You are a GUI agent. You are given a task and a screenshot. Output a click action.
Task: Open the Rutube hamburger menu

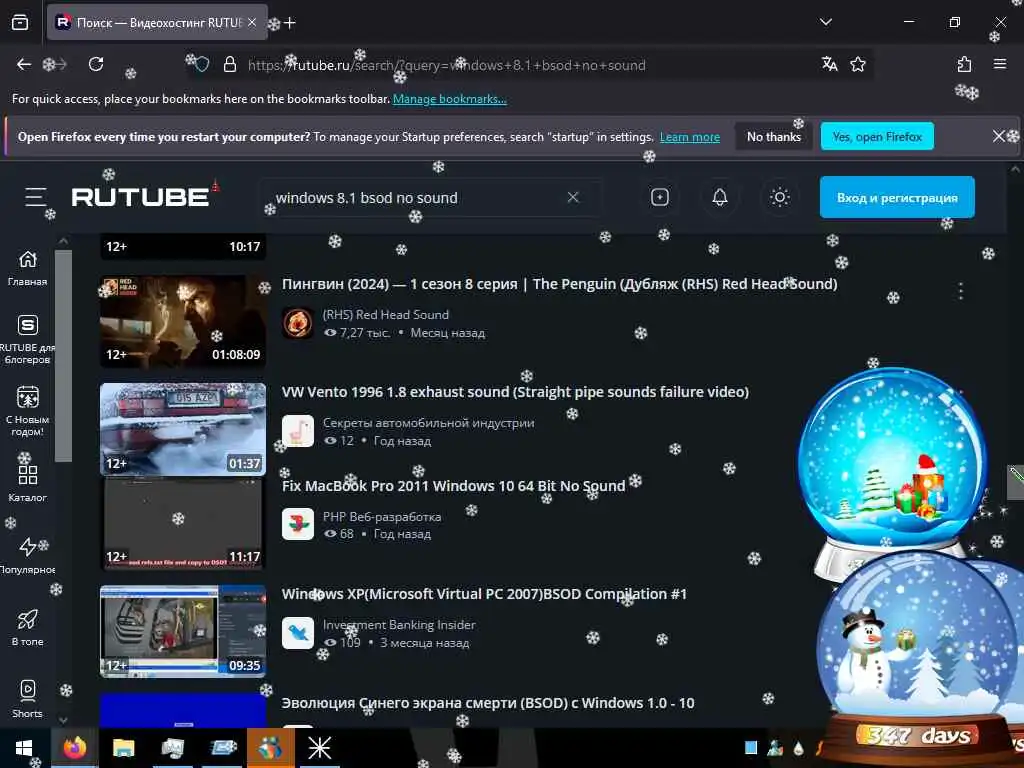[x=35, y=197]
